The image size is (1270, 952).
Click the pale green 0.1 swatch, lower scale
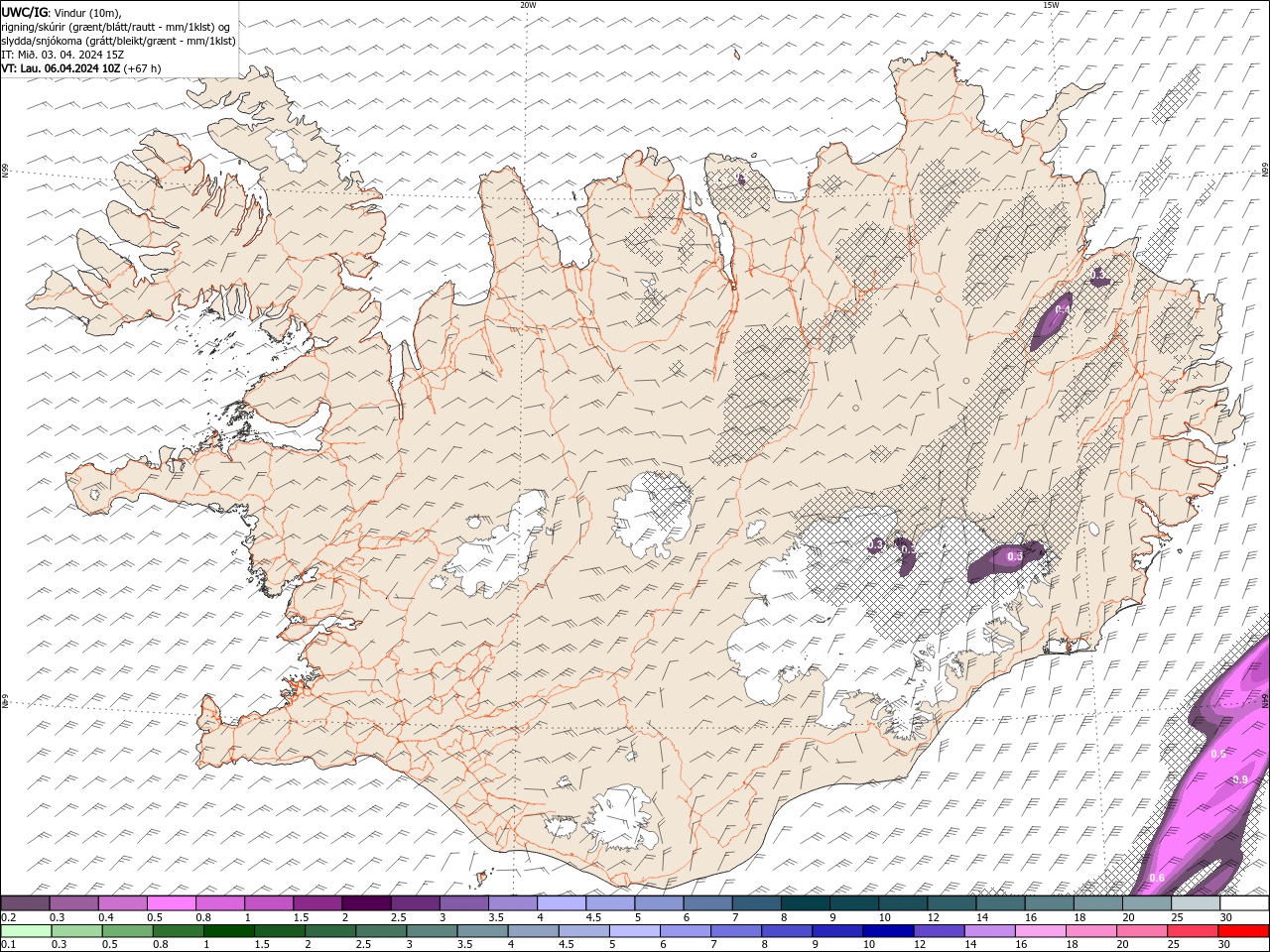pos(26,931)
